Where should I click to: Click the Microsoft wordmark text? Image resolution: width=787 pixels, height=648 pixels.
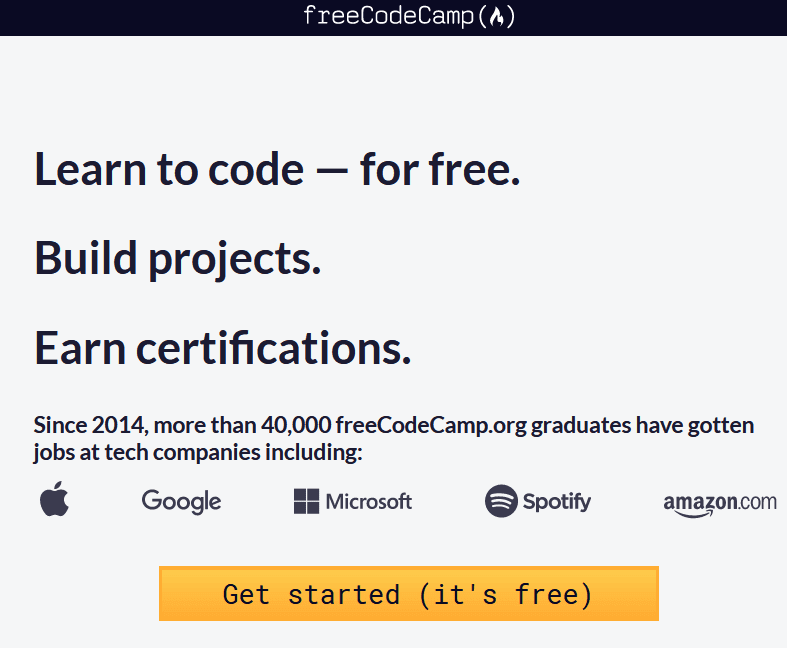point(369,501)
